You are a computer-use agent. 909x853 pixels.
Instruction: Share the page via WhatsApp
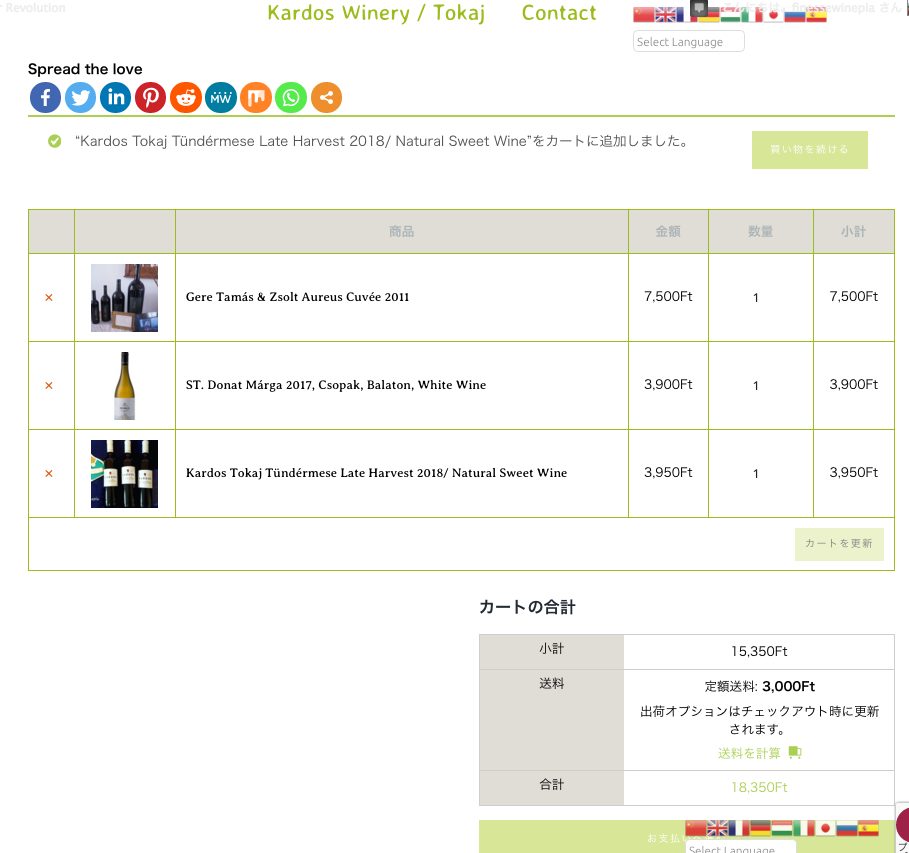pos(291,97)
